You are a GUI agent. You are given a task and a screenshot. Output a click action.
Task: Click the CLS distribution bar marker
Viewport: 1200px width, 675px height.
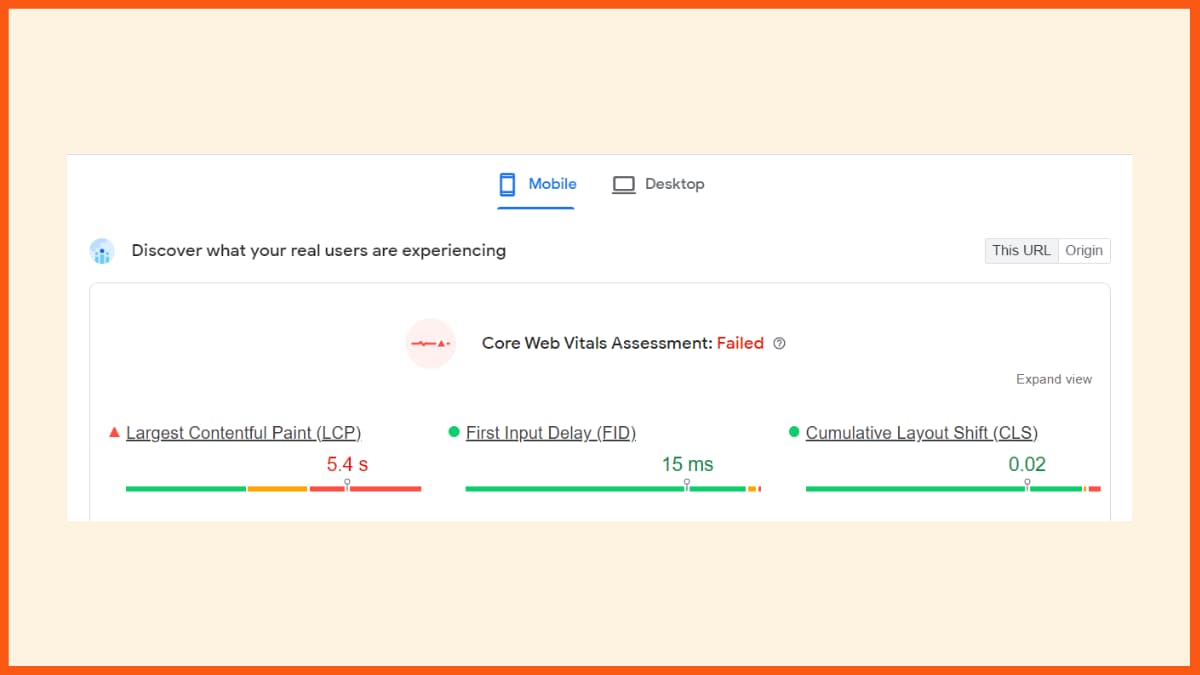1027,485
